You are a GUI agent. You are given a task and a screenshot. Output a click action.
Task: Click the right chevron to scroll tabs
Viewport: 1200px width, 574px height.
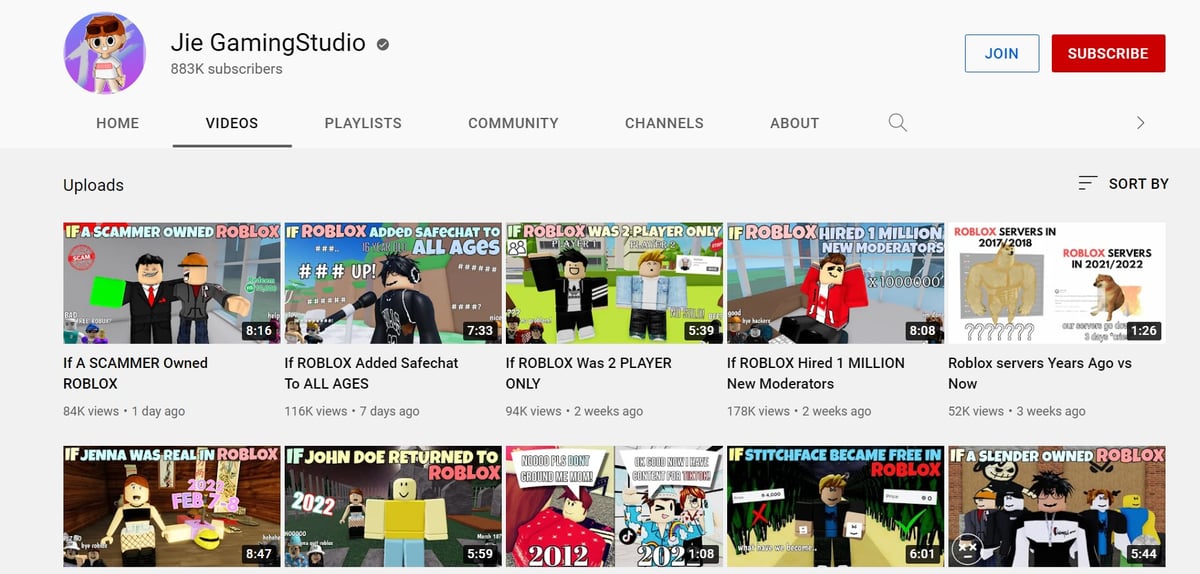(1140, 123)
